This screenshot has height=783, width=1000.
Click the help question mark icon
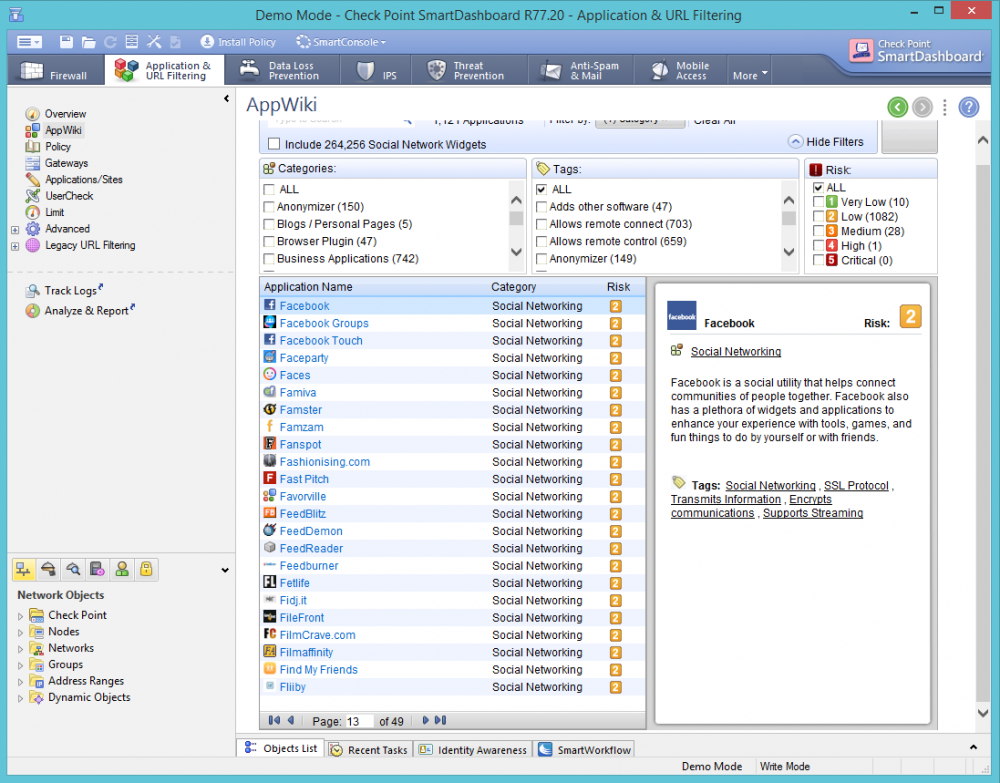tap(968, 107)
